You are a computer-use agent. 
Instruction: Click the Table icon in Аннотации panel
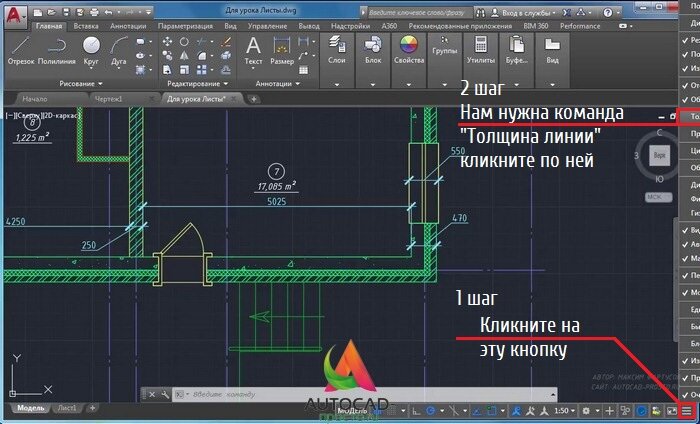click(x=303, y=70)
